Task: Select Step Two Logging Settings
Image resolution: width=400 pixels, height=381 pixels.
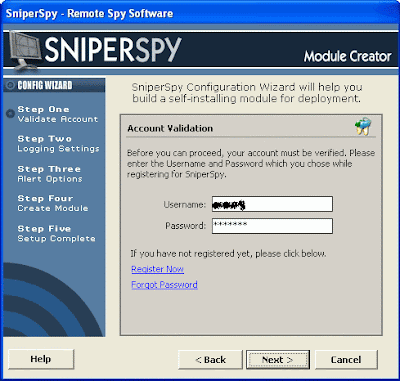Action: click(x=58, y=144)
